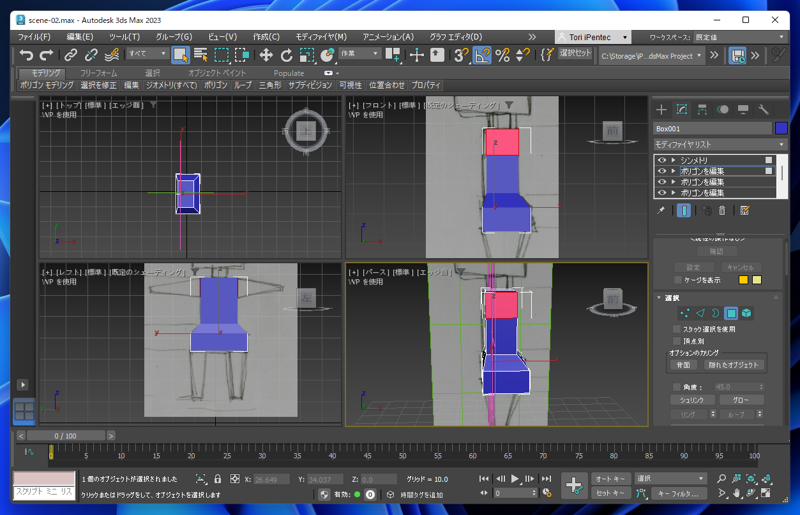800x515 pixels.
Task: Hide the シンメトリ modifier via eye icon
Action: tap(662, 160)
